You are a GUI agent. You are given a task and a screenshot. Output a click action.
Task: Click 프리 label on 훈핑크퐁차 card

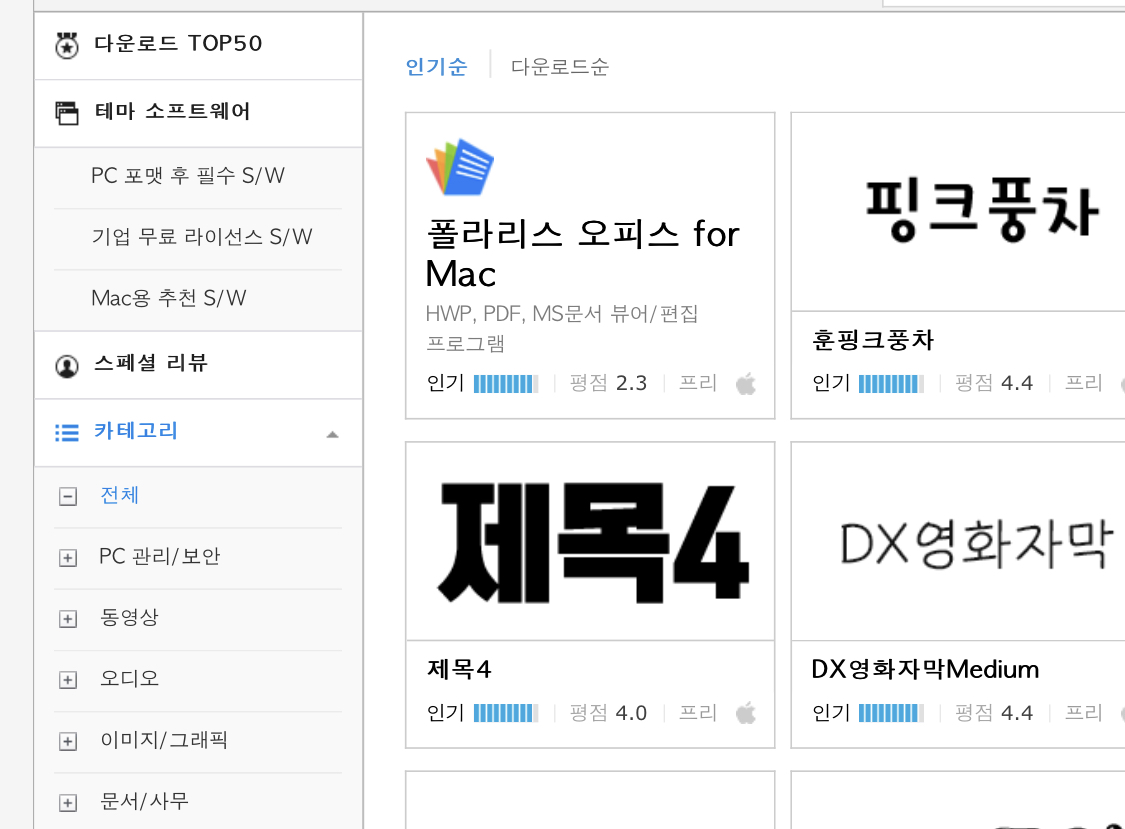pos(1084,383)
